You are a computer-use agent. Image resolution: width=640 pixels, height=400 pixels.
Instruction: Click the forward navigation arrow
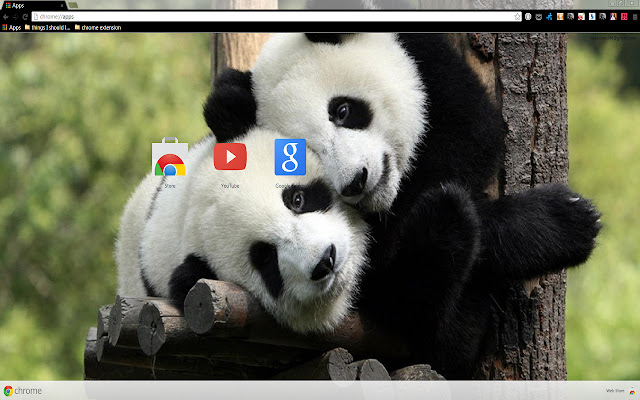16,17
